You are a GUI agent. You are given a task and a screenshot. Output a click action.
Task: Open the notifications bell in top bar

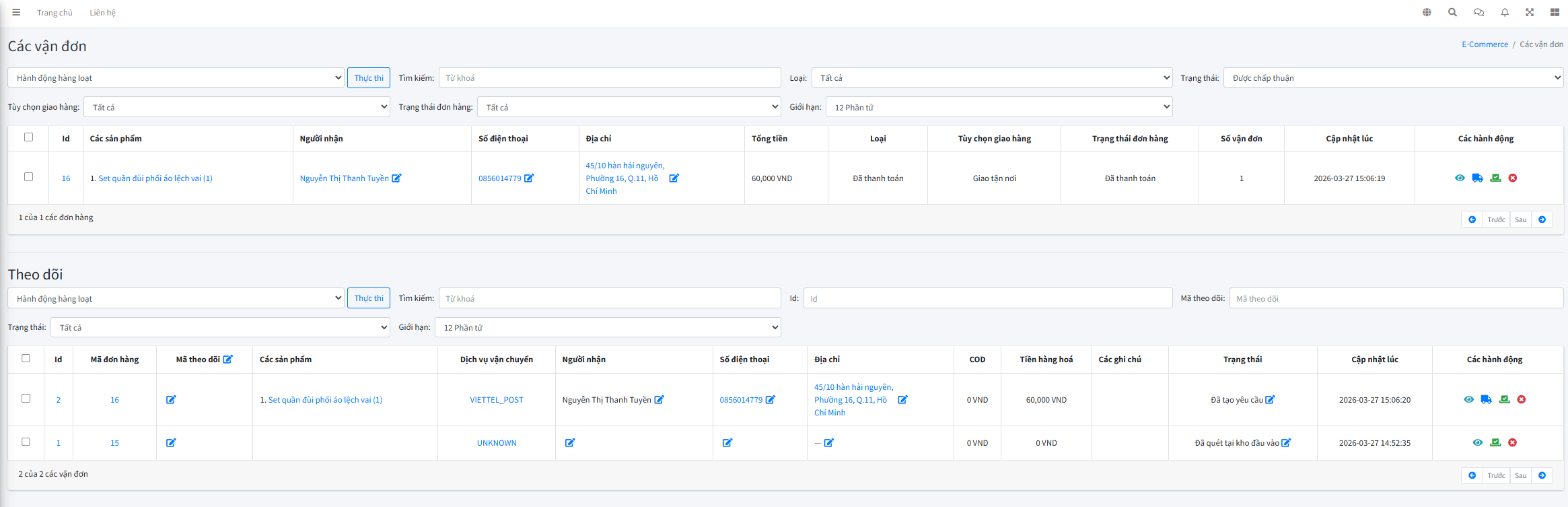point(1505,13)
